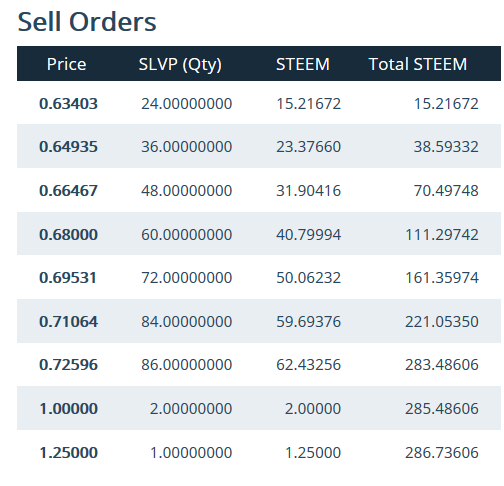Click STEEM value 50.06232
This screenshot has width=504, height=486.
tap(308, 278)
